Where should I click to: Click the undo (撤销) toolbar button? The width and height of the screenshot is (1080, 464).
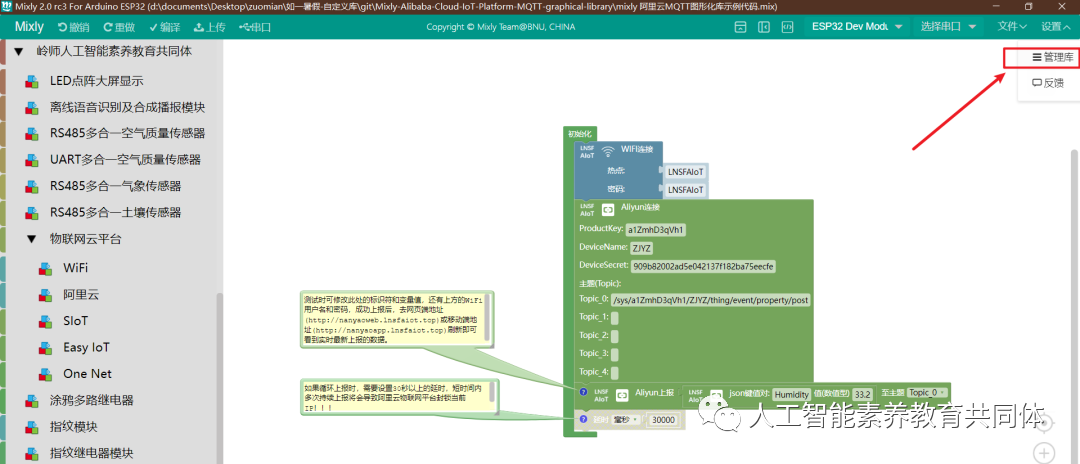74,28
